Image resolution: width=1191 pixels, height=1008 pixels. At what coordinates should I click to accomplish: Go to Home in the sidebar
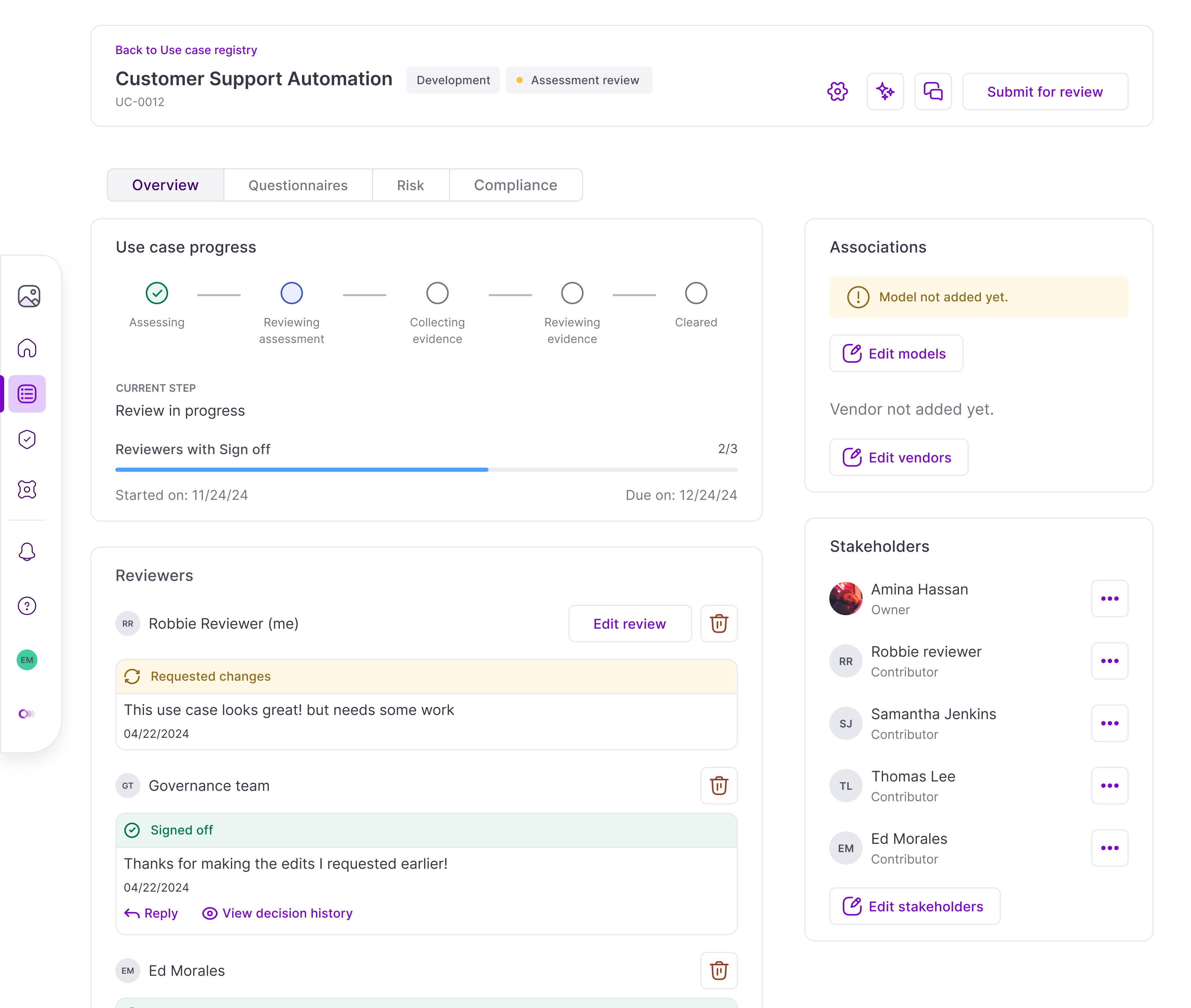(27, 348)
